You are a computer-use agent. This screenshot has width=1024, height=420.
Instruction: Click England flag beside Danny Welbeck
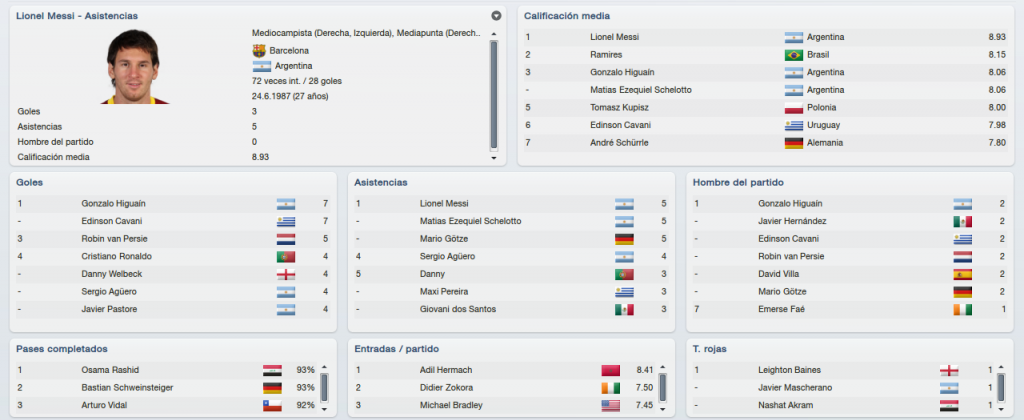(x=285, y=274)
